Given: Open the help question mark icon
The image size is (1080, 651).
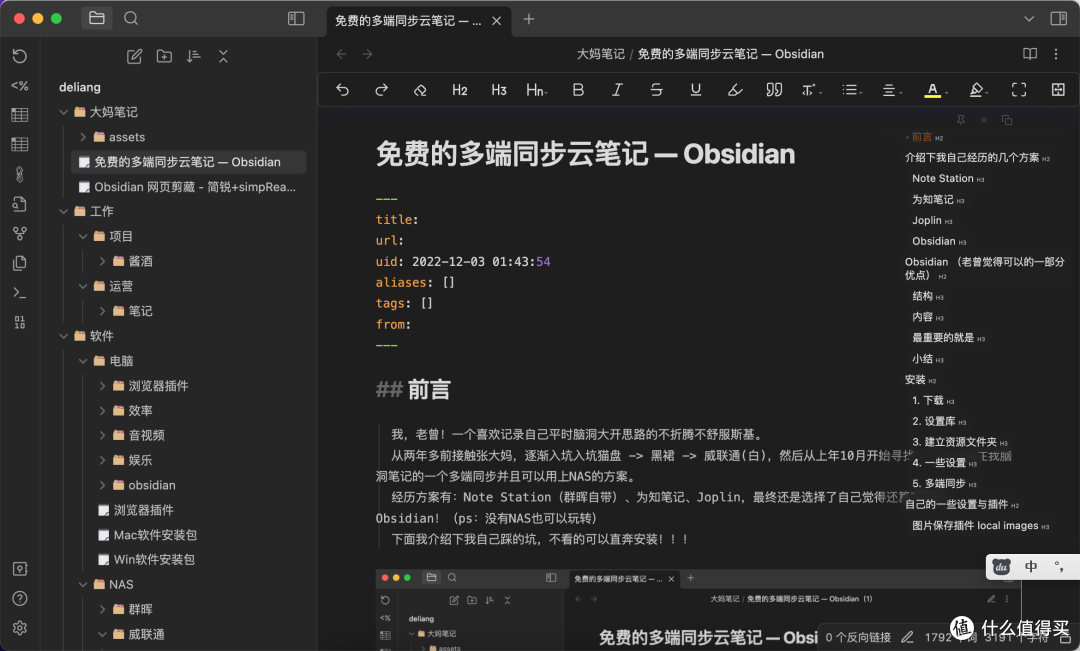Looking at the screenshot, I should 20,599.
